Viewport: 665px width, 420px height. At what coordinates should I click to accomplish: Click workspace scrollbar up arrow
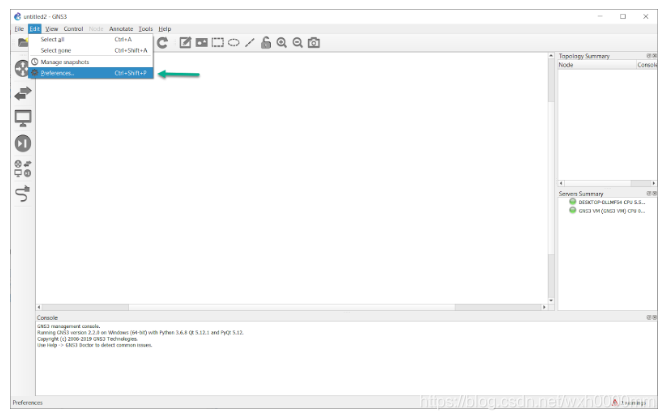[x=551, y=56]
